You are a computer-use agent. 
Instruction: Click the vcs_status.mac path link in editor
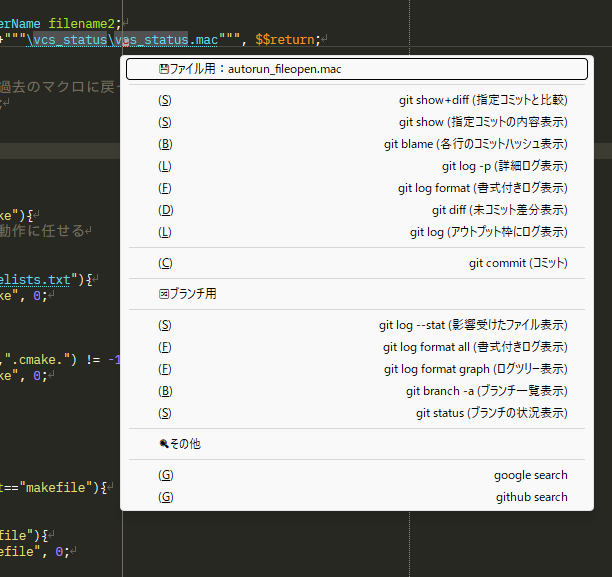[122, 40]
